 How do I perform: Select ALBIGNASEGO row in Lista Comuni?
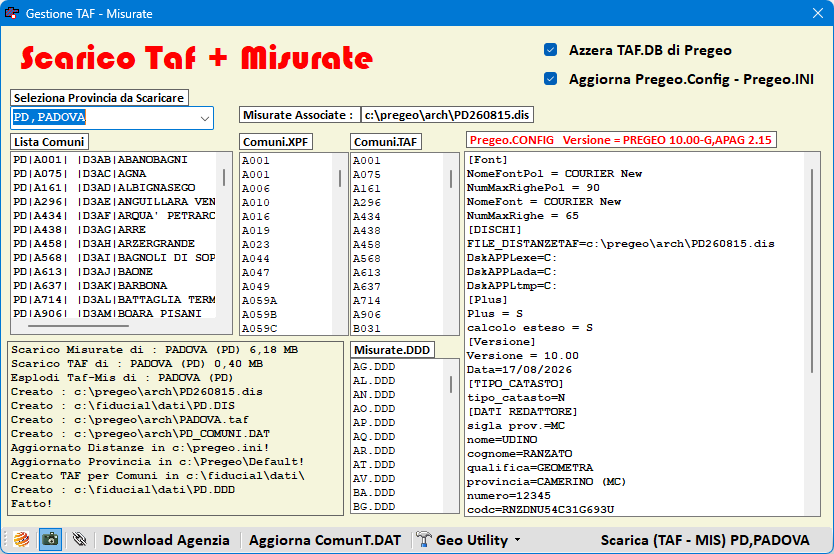pos(114,187)
